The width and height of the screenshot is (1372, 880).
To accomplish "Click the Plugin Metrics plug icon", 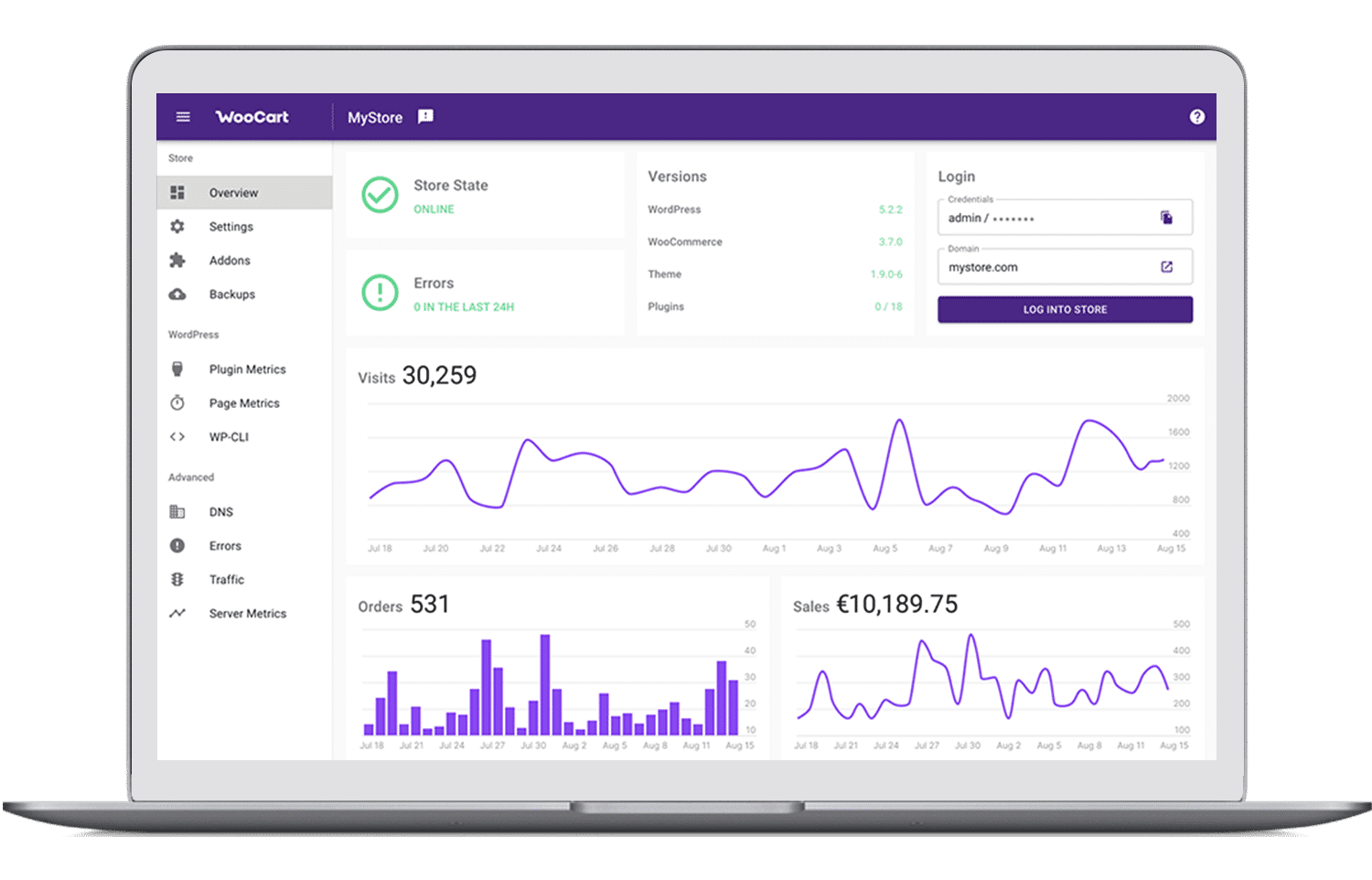I will click(x=177, y=369).
